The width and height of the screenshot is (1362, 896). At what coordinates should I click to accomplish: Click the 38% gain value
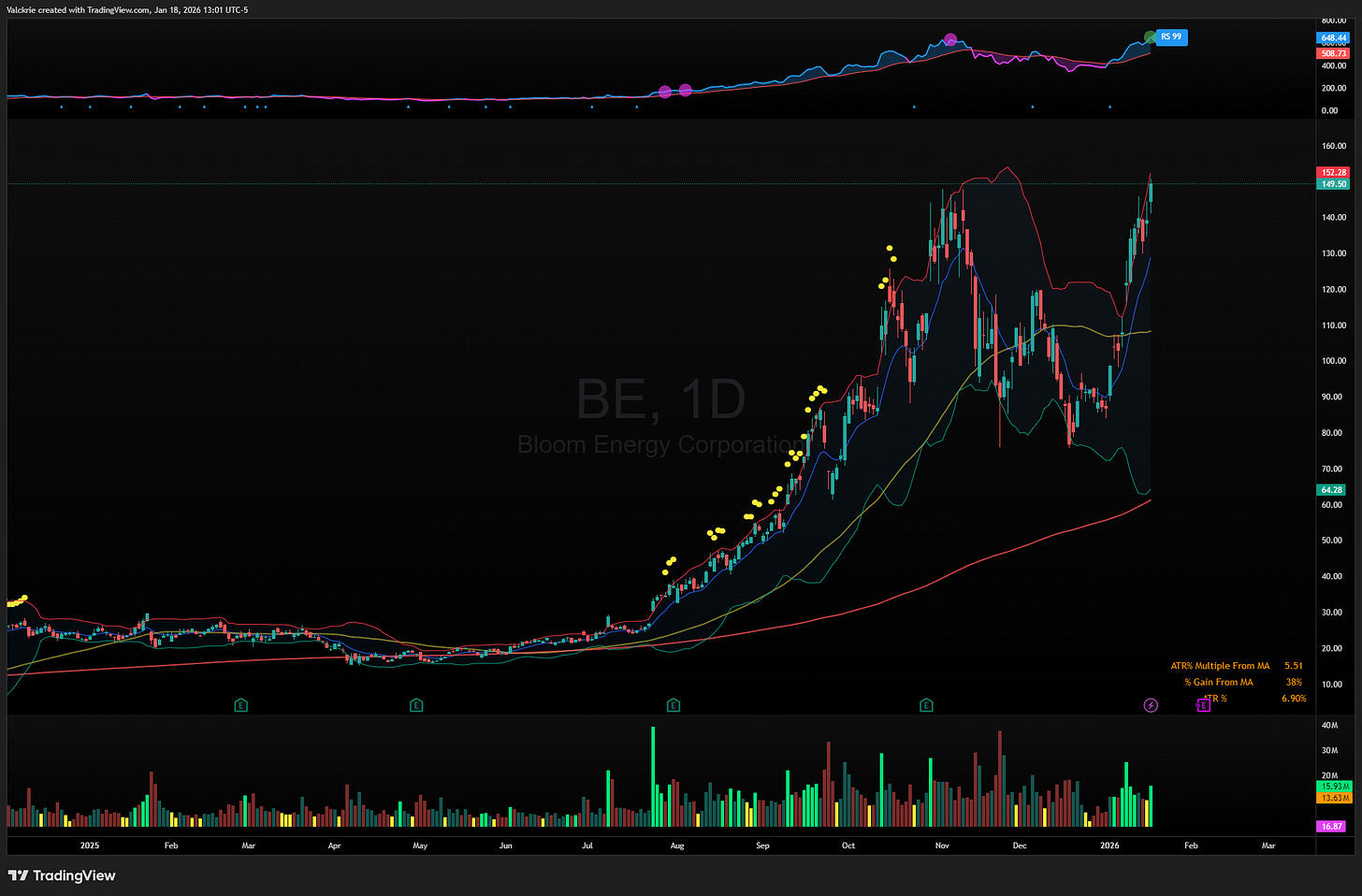[x=1294, y=682]
